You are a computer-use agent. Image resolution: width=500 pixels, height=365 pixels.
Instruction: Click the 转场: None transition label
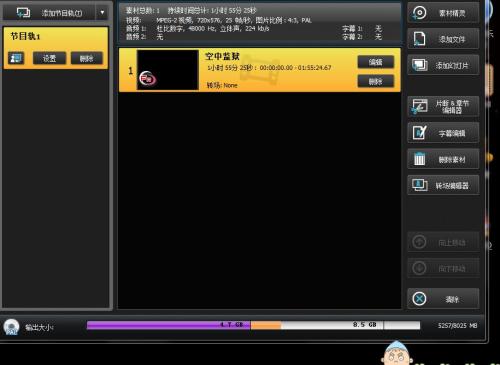[x=222, y=85]
